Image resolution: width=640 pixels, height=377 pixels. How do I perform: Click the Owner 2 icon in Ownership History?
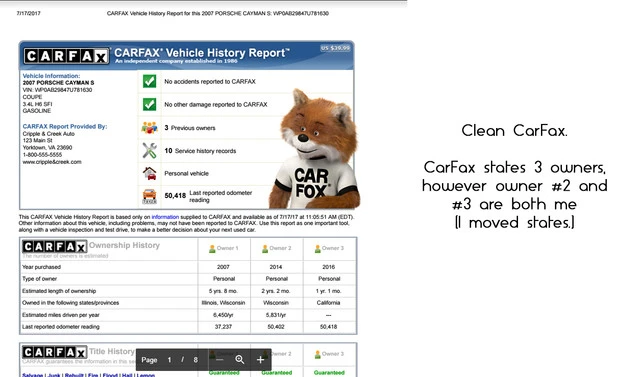tap(265, 248)
